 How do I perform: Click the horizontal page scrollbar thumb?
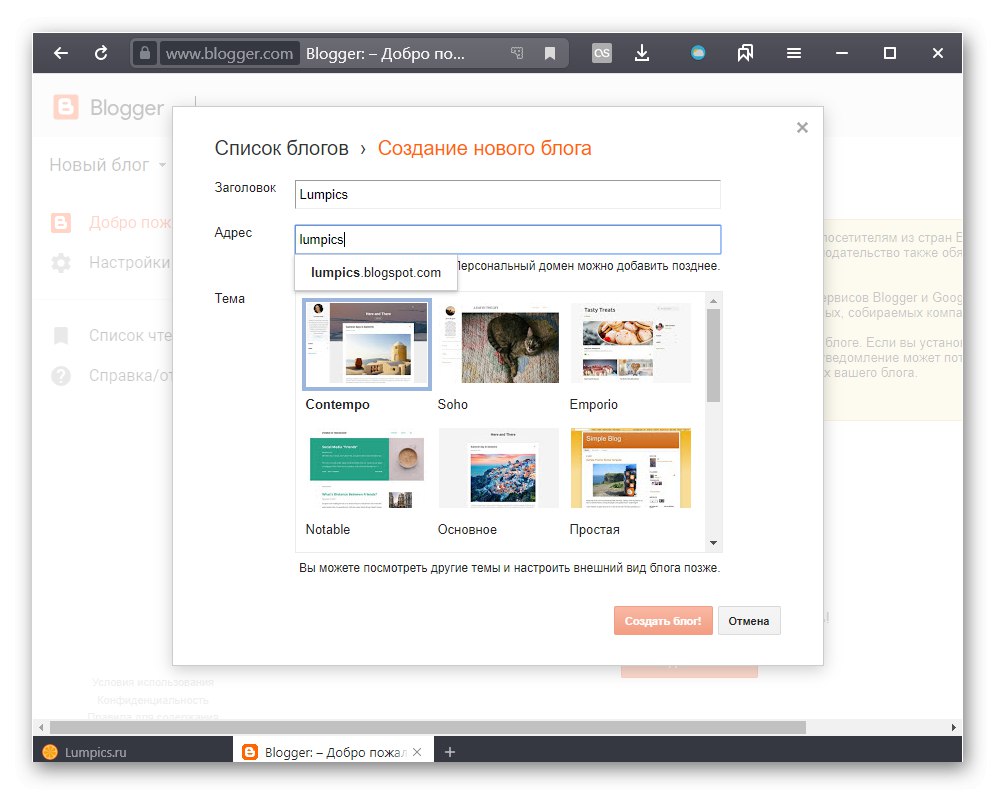click(x=428, y=727)
